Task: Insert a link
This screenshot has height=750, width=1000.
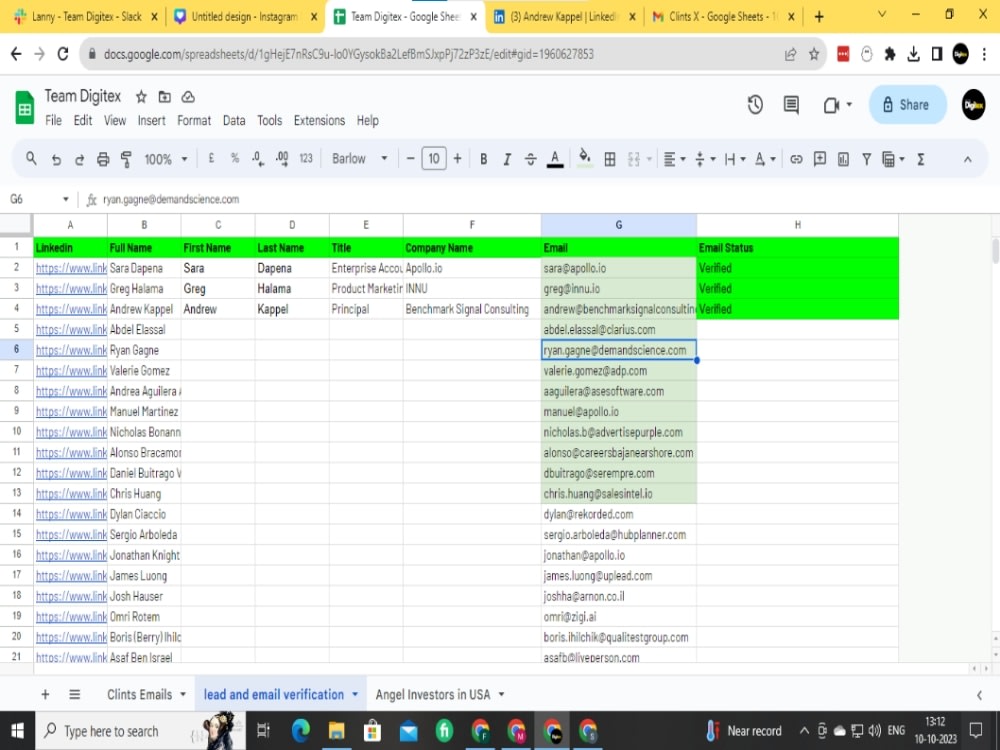Action: coord(796,159)
